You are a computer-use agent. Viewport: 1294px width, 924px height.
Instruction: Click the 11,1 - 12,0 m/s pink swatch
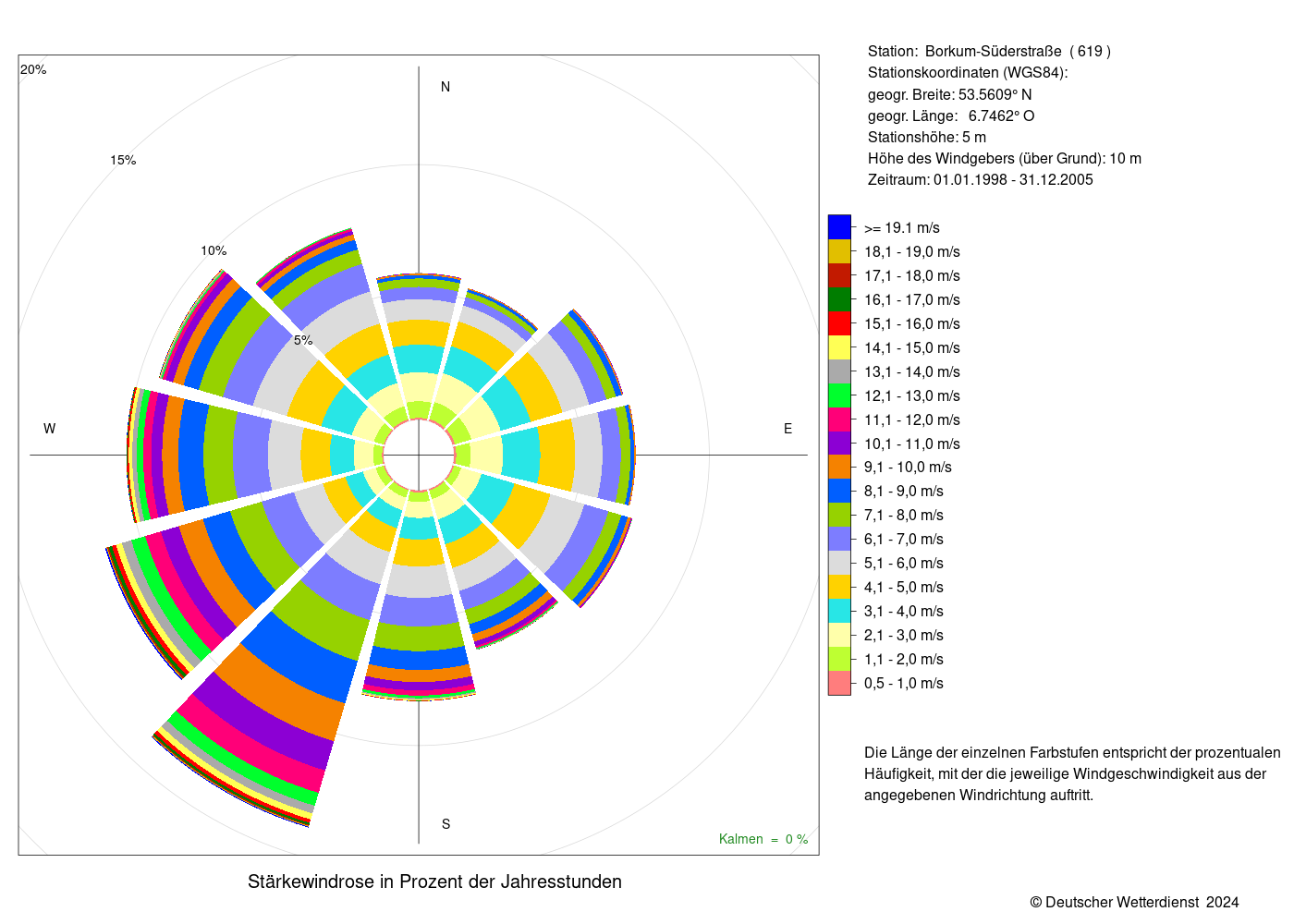coord(839,419)
